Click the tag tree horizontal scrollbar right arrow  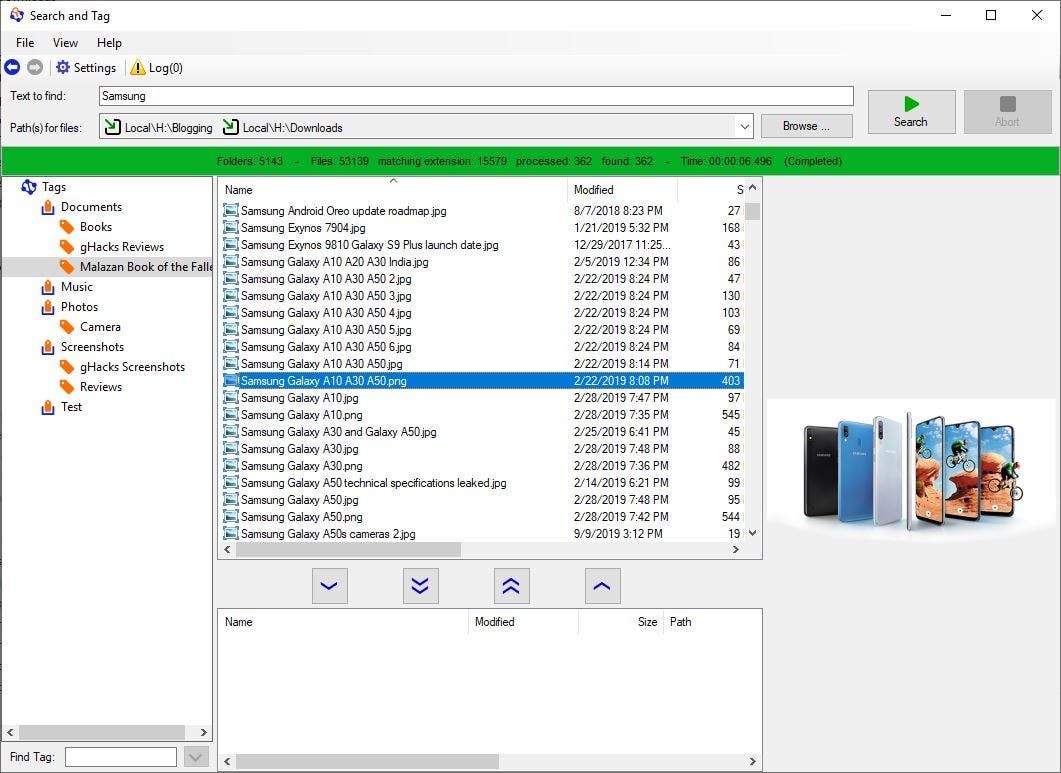click(204, 732)
